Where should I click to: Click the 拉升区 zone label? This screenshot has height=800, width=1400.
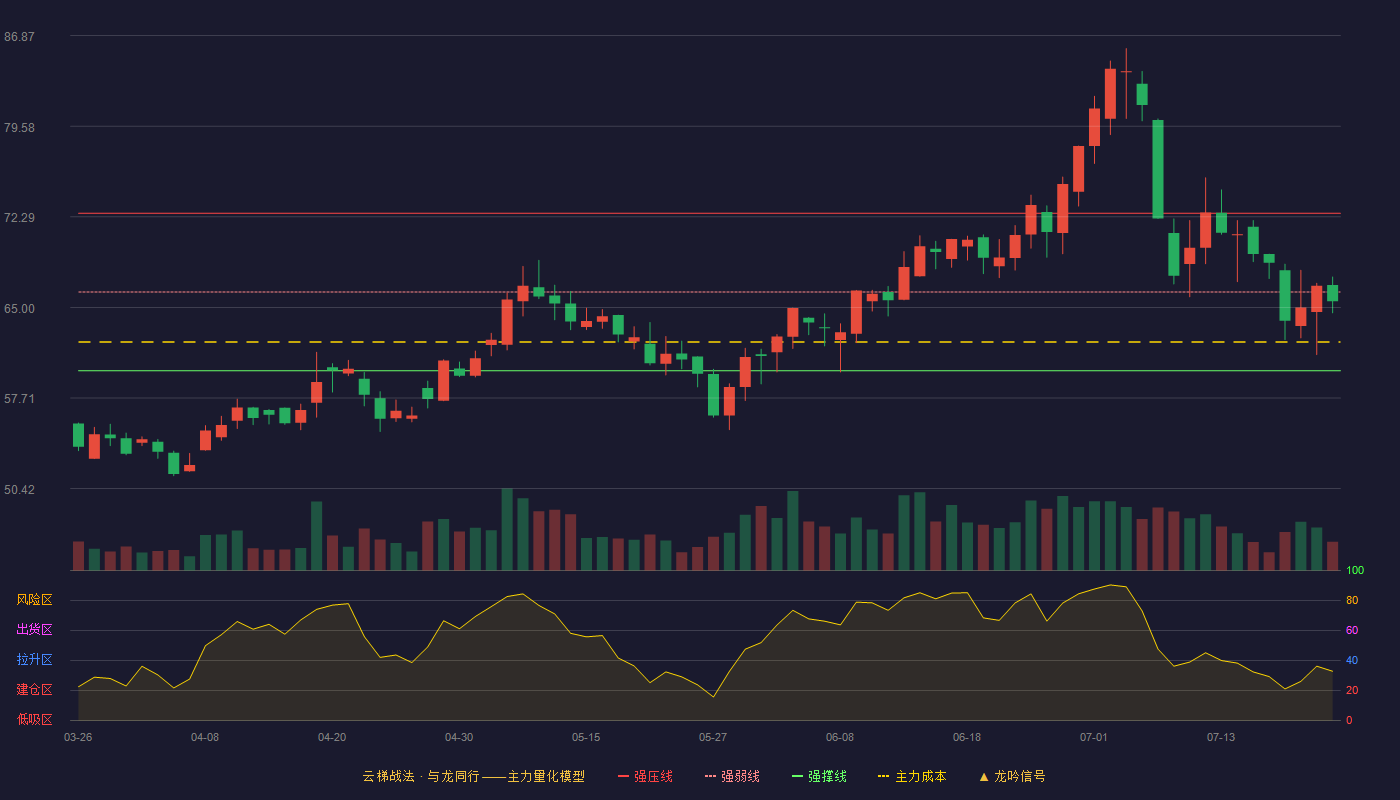pyautogui.click(x=34, y=660)
